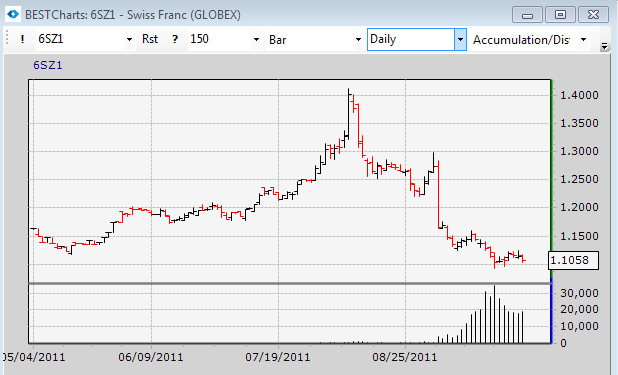
Task: Maximize the chart window
Action: (x=560, y=15)
